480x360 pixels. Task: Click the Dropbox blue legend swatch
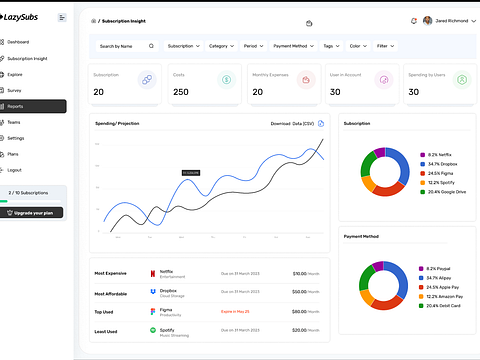click(x=422, y=164)
